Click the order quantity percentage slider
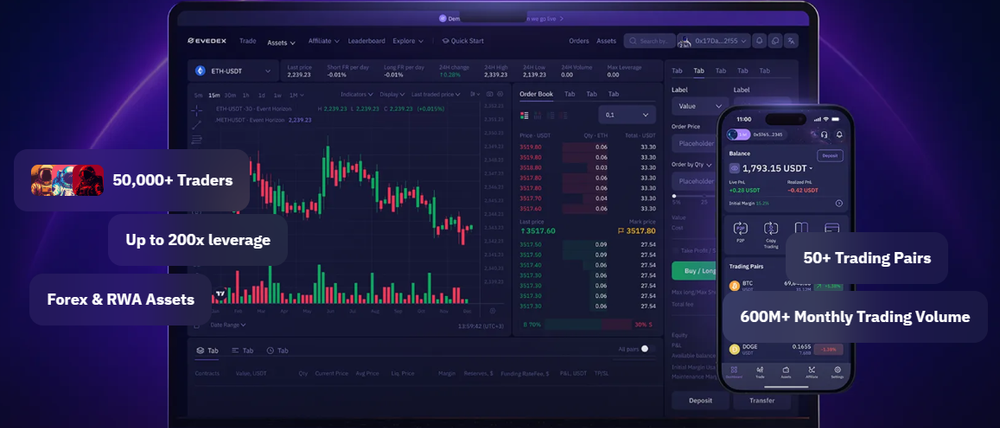 tap(694, 196)
